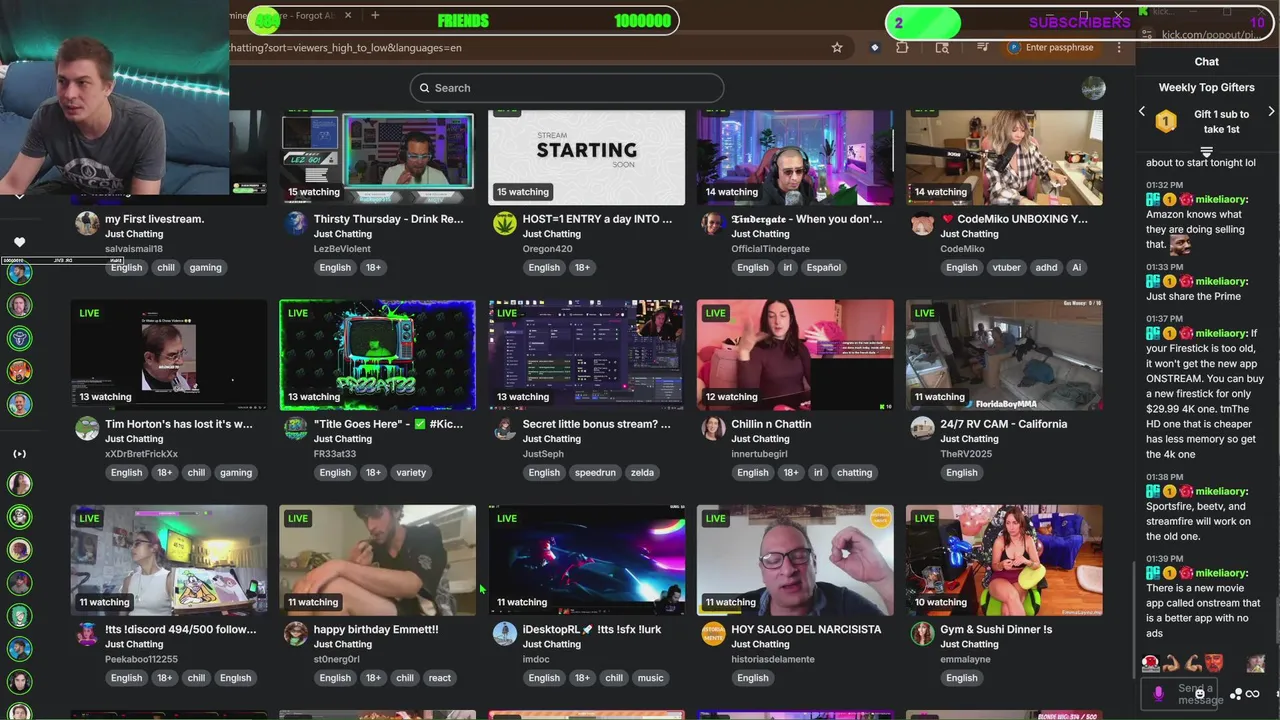Open xXDrBretFrickXx frog avatar
Image resolution: width=1280 pixels, height=720 pixels.
click(x=87, y=428)
